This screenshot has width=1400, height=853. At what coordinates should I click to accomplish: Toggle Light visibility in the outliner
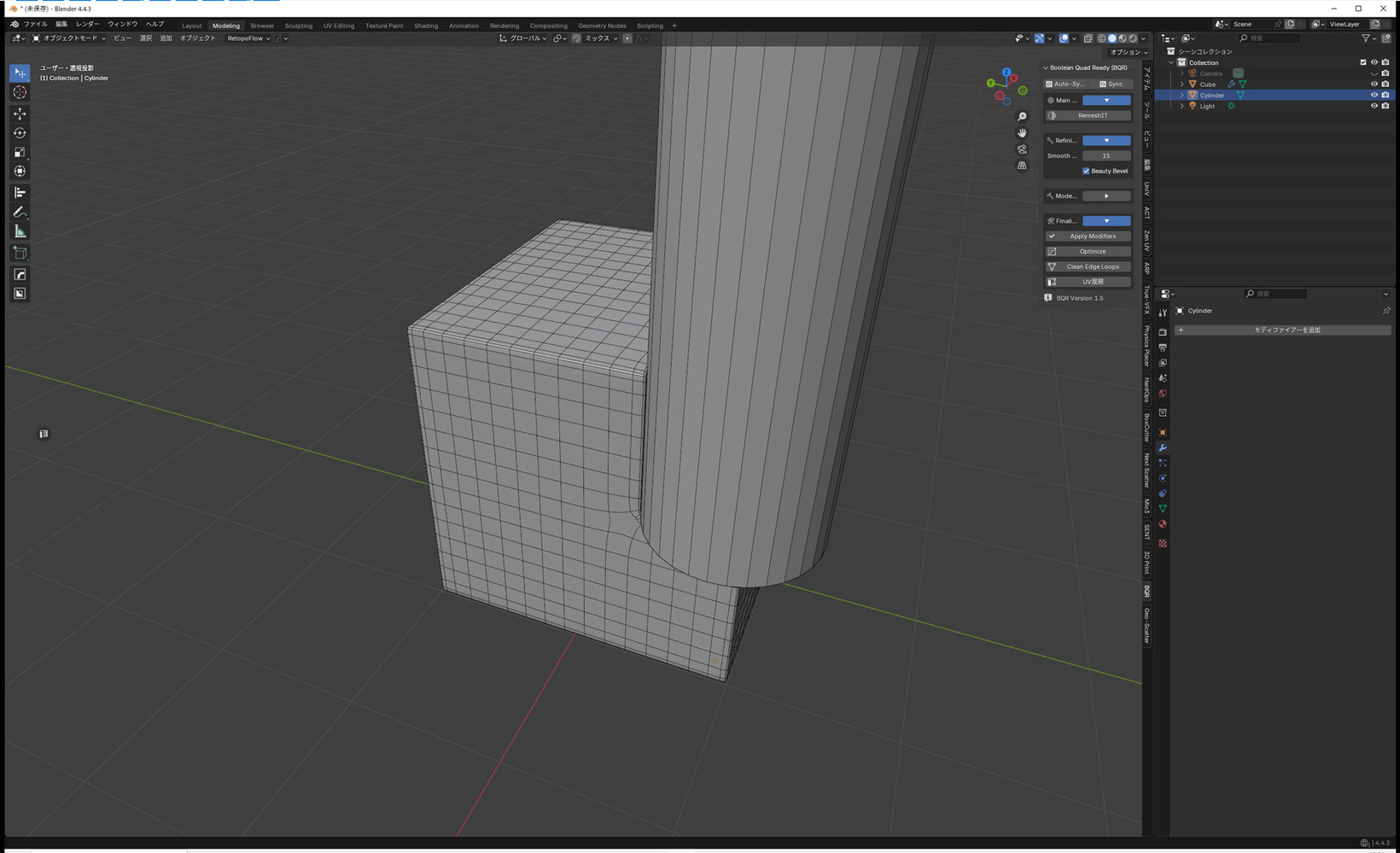1374,106
